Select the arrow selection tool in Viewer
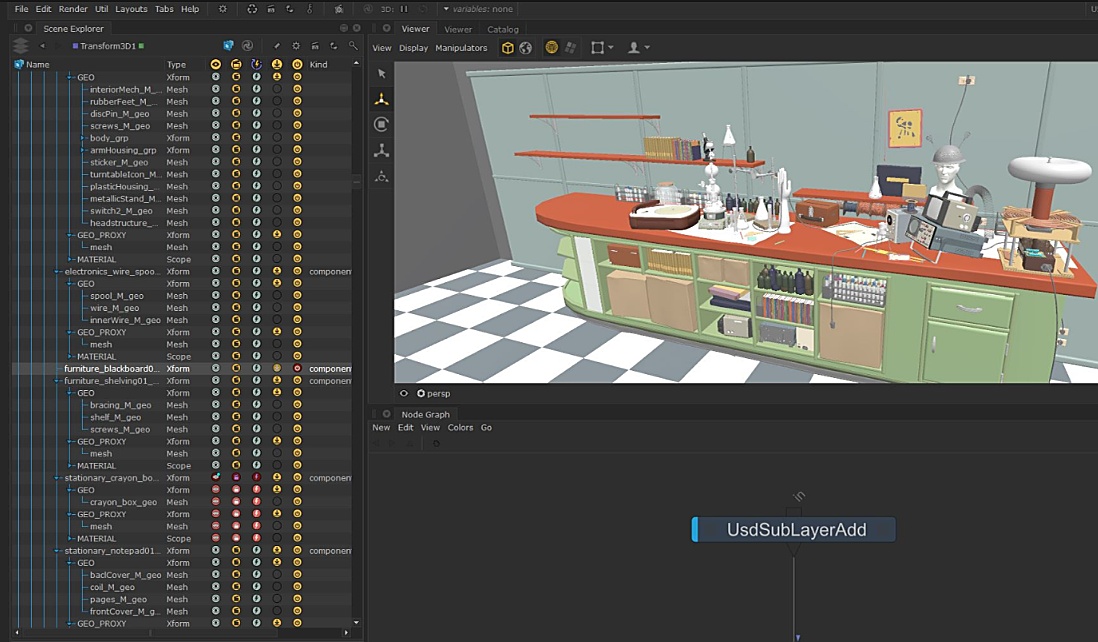 pos(382,74)
